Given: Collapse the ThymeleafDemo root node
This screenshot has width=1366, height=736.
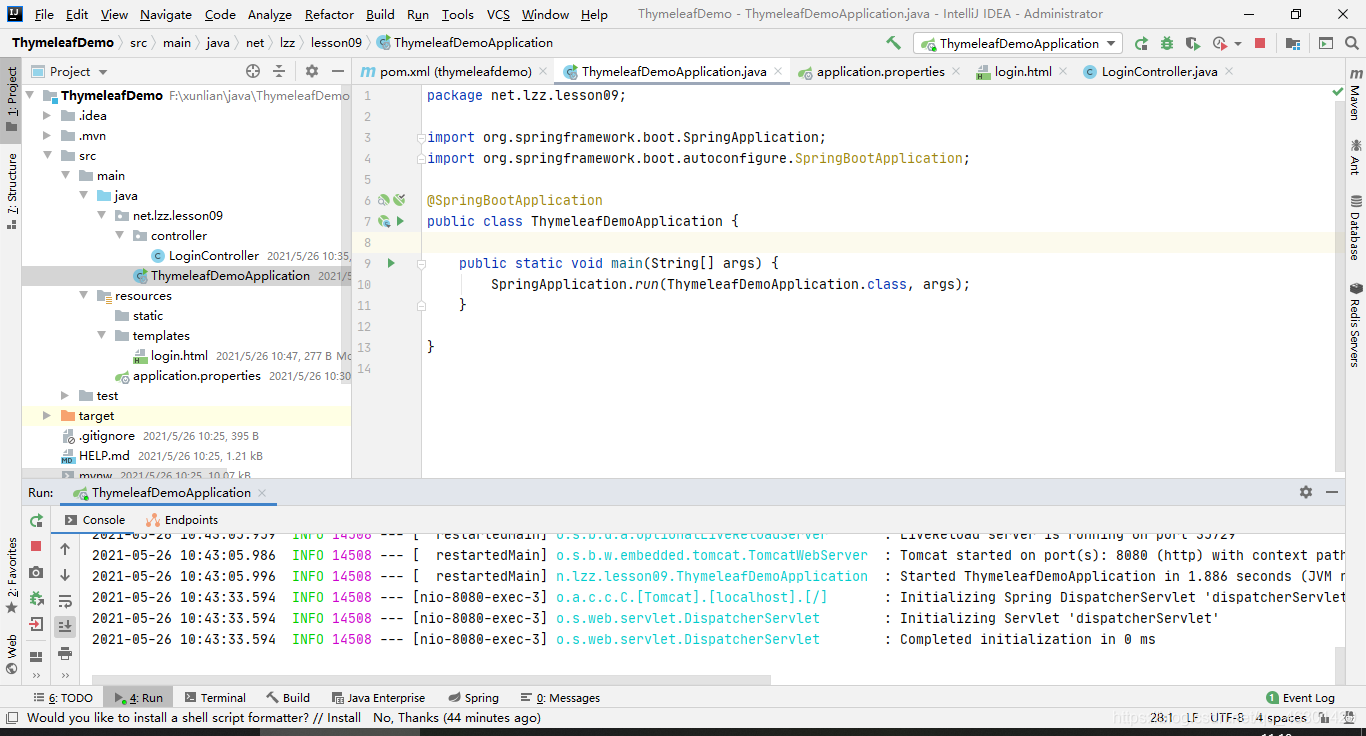Looking at the screenshot, I should pyautogui.click(x=29, y=96).
